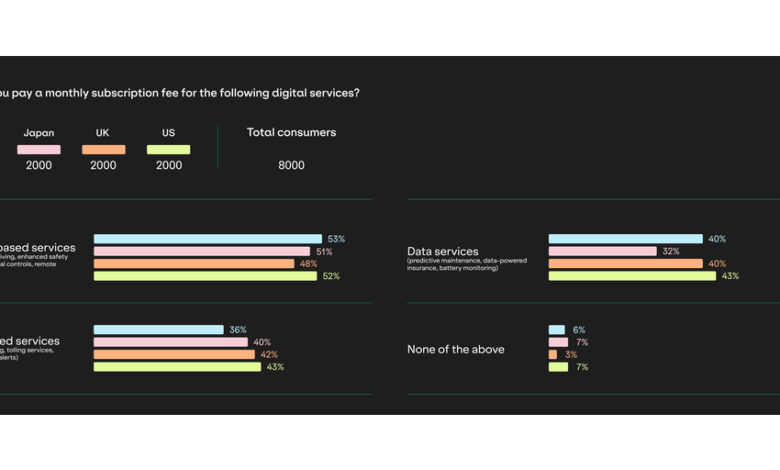Select the small orange 3% bar
Screen dimensions: 780x470
point(553,355)
